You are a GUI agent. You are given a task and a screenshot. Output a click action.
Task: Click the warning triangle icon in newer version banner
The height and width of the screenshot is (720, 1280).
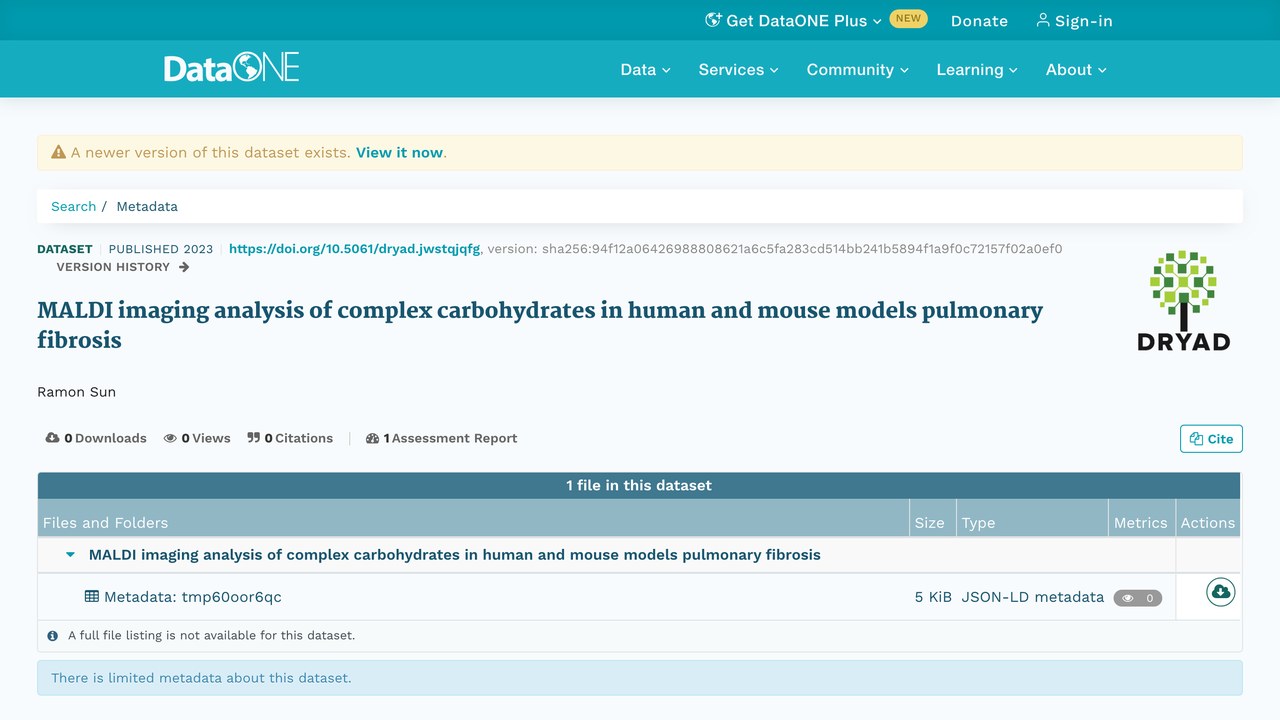[59, 153]
